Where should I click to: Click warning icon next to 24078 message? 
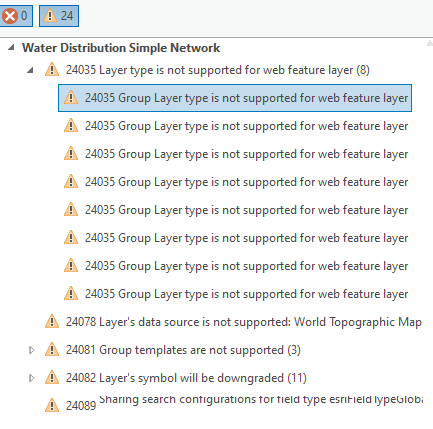pos(52,322)
